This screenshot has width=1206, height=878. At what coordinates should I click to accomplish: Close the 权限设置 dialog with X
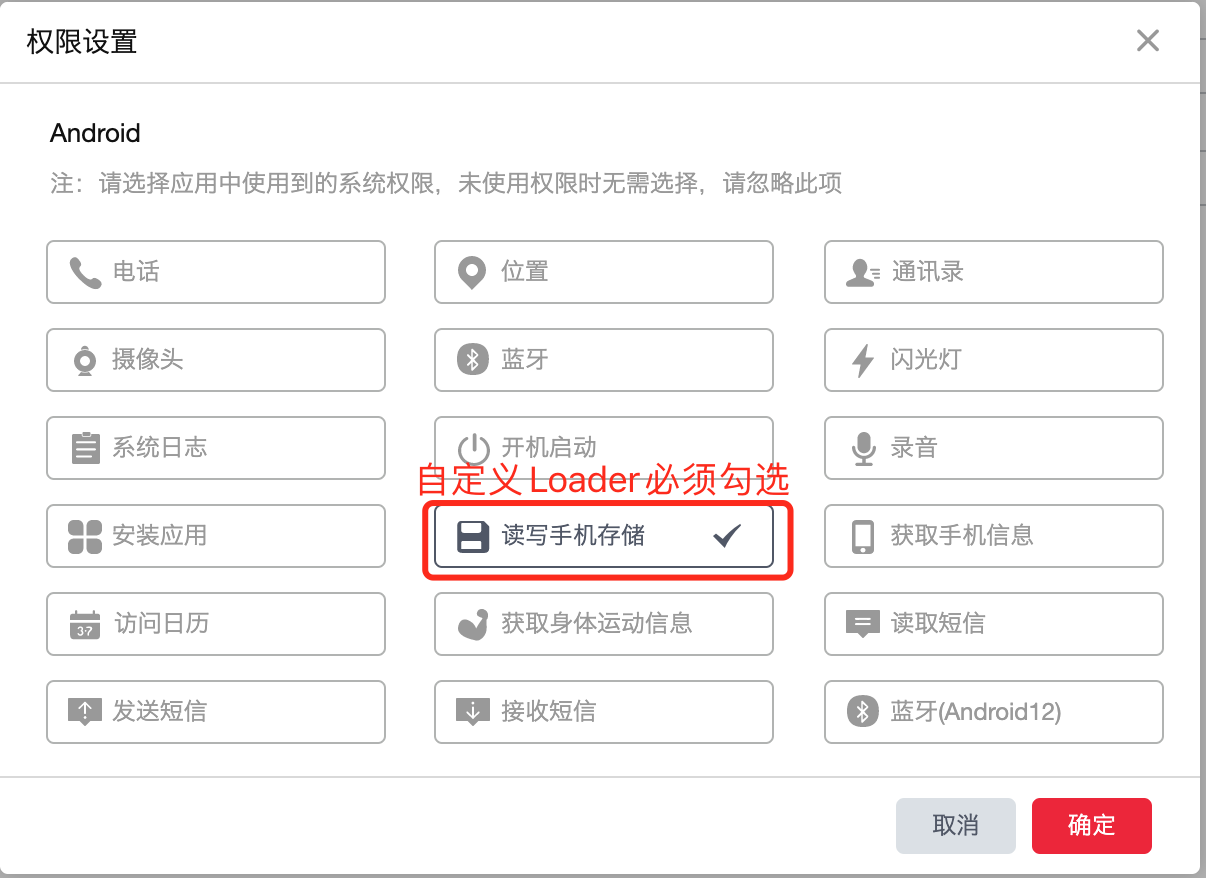point(1147,41)
